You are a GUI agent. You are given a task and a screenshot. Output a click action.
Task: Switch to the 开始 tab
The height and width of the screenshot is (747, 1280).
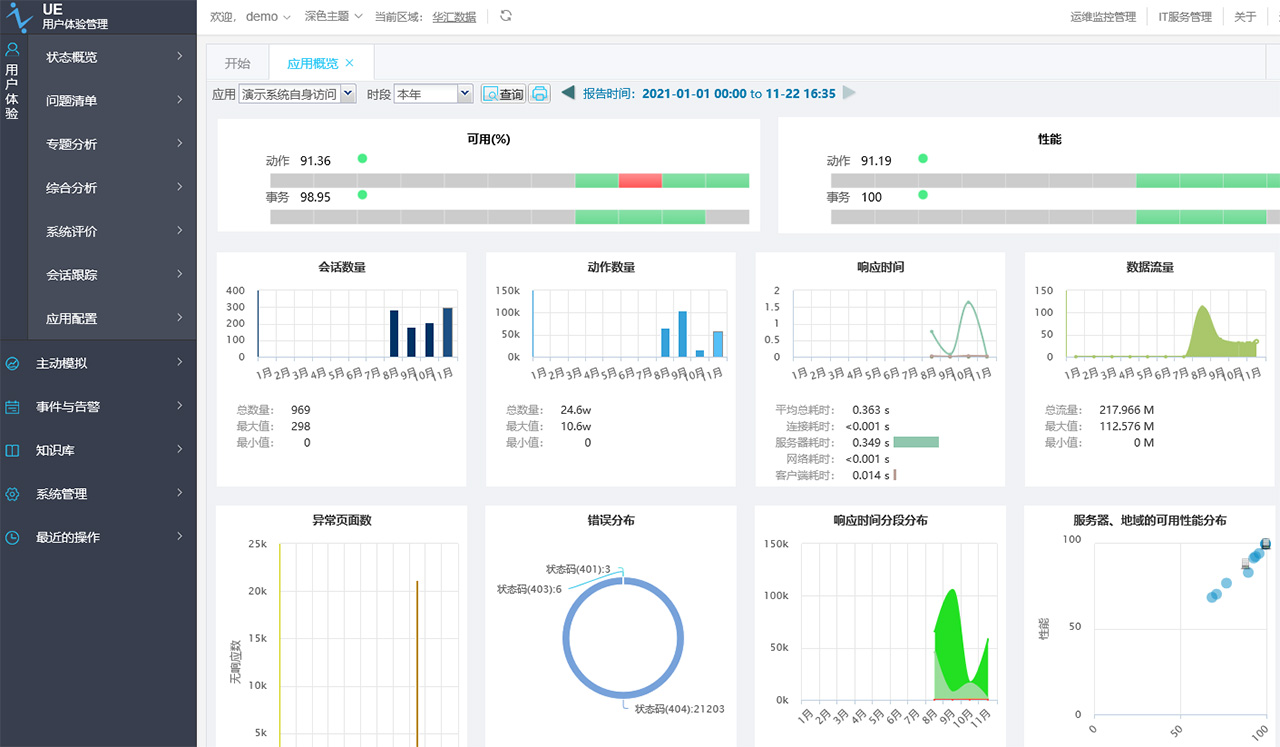(237, 63)
